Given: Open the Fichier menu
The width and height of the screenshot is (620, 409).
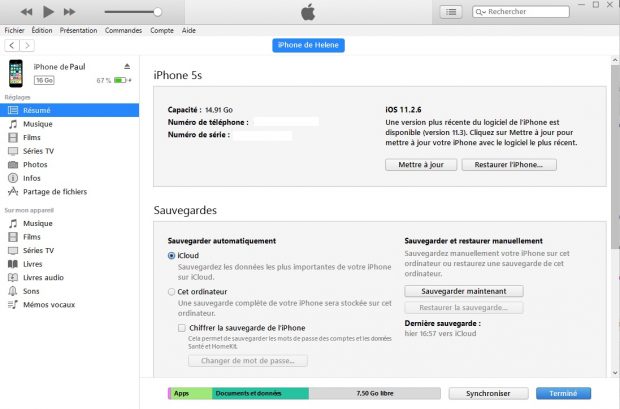Looking at the screenshot, I should 14,30.
